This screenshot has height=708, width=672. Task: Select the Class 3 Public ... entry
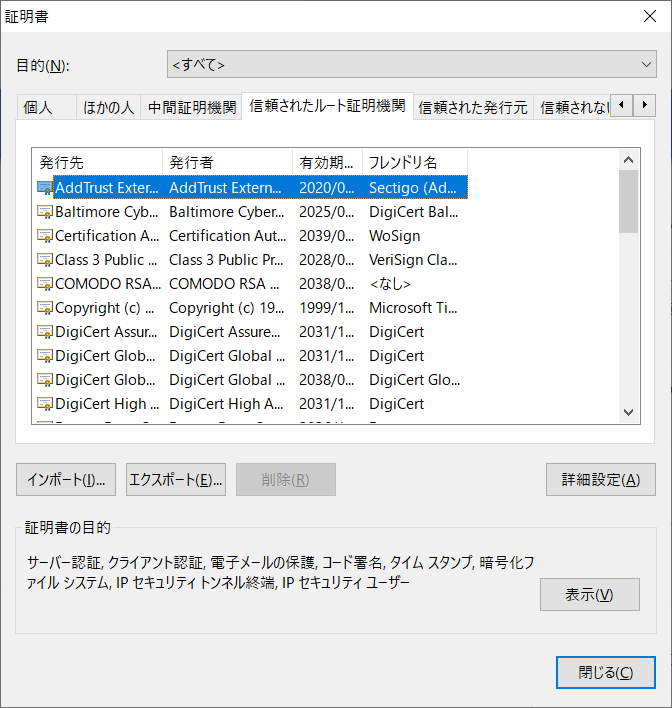point(106,260)
